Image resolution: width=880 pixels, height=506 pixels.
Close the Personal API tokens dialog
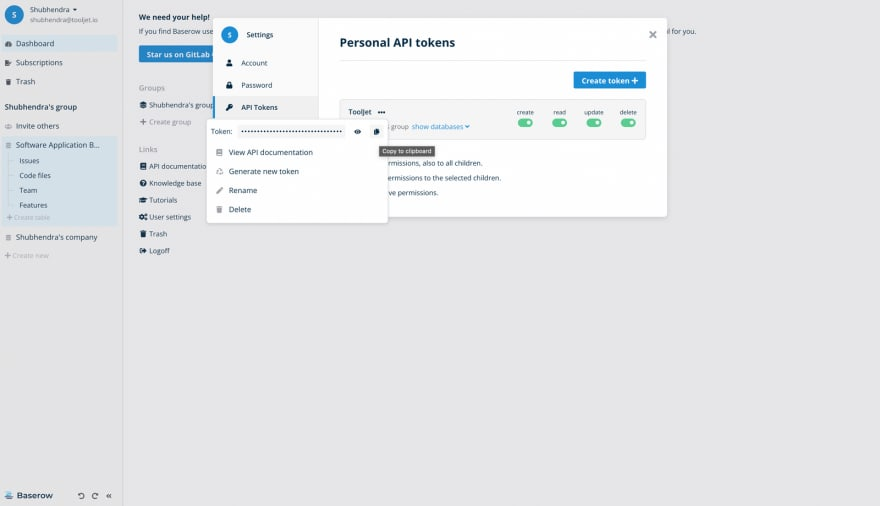[653, 35]
